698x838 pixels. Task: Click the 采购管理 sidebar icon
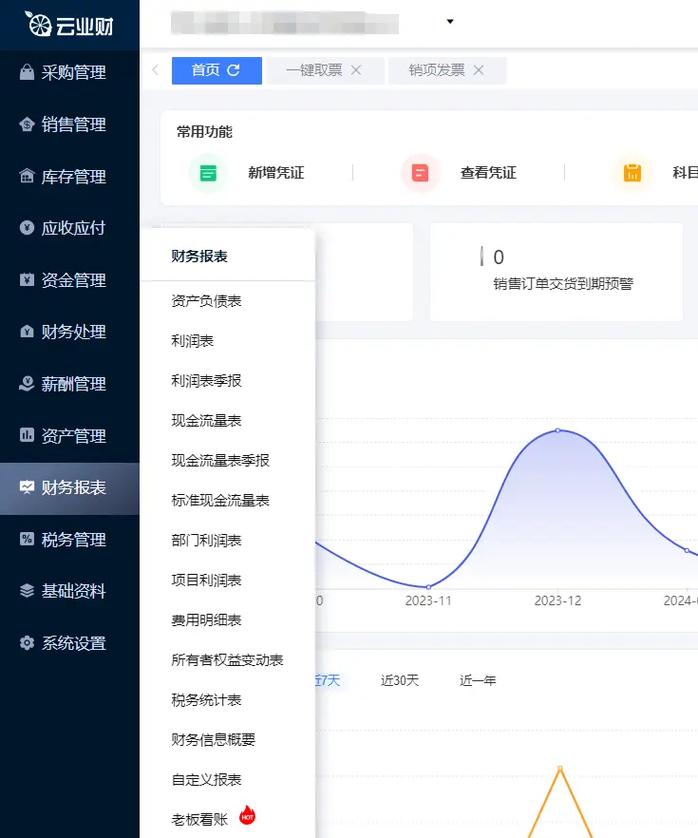point(27,72)
